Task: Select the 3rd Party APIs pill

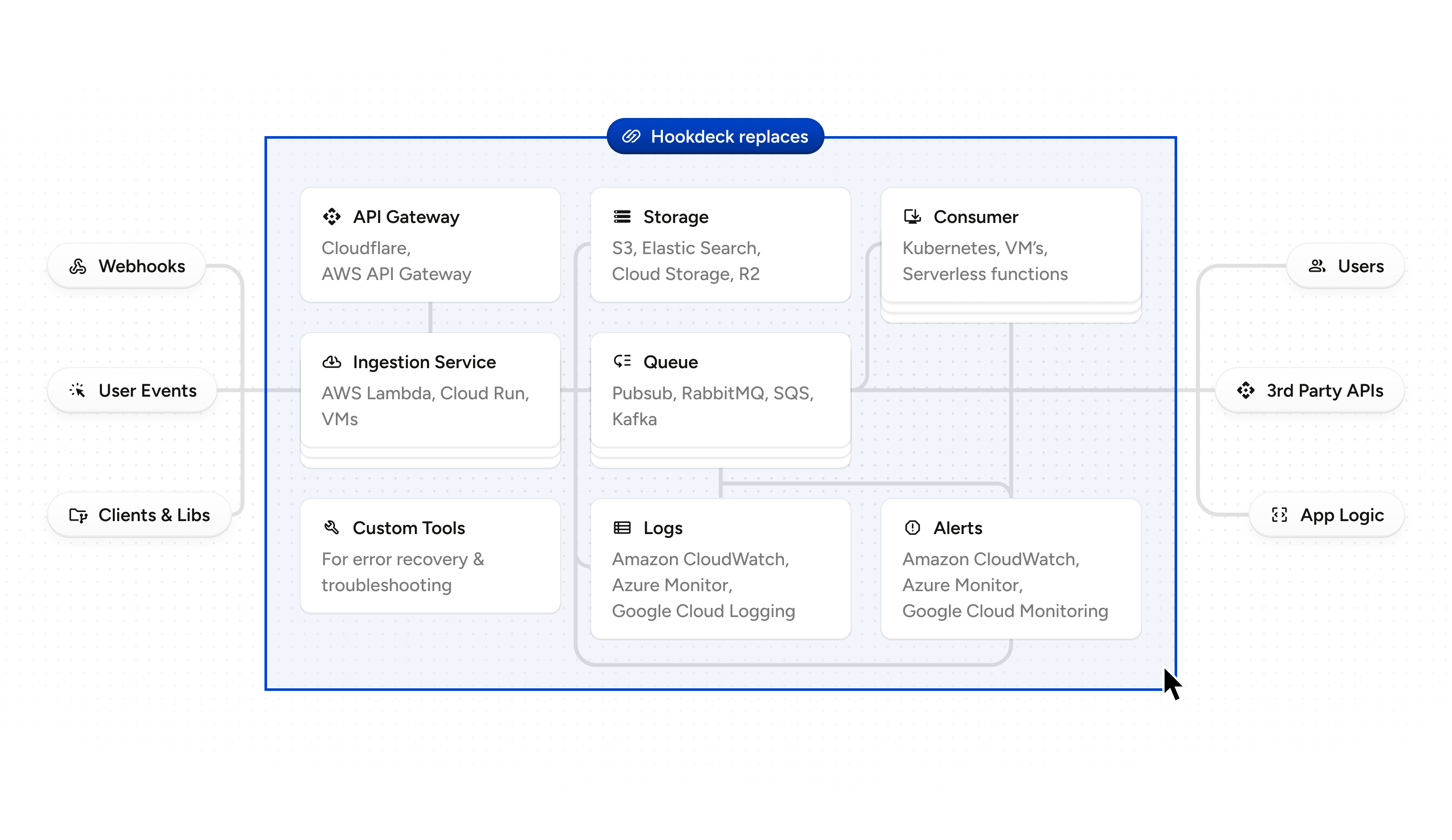Action: click(1310, 391)
